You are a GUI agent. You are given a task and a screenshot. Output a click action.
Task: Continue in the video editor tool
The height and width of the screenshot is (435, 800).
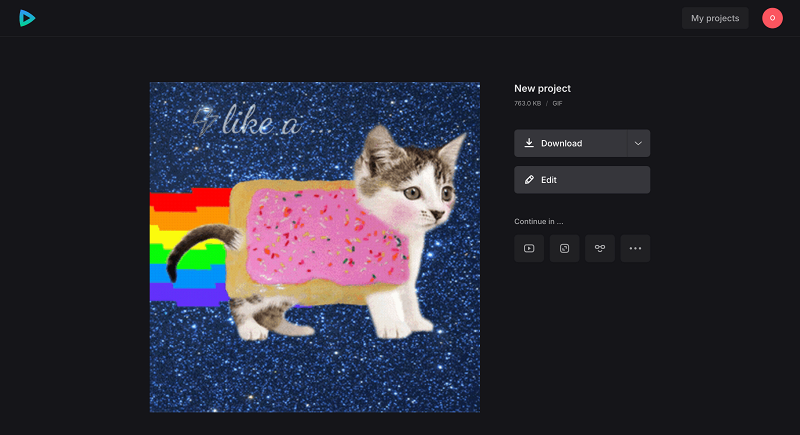(529, 248)
